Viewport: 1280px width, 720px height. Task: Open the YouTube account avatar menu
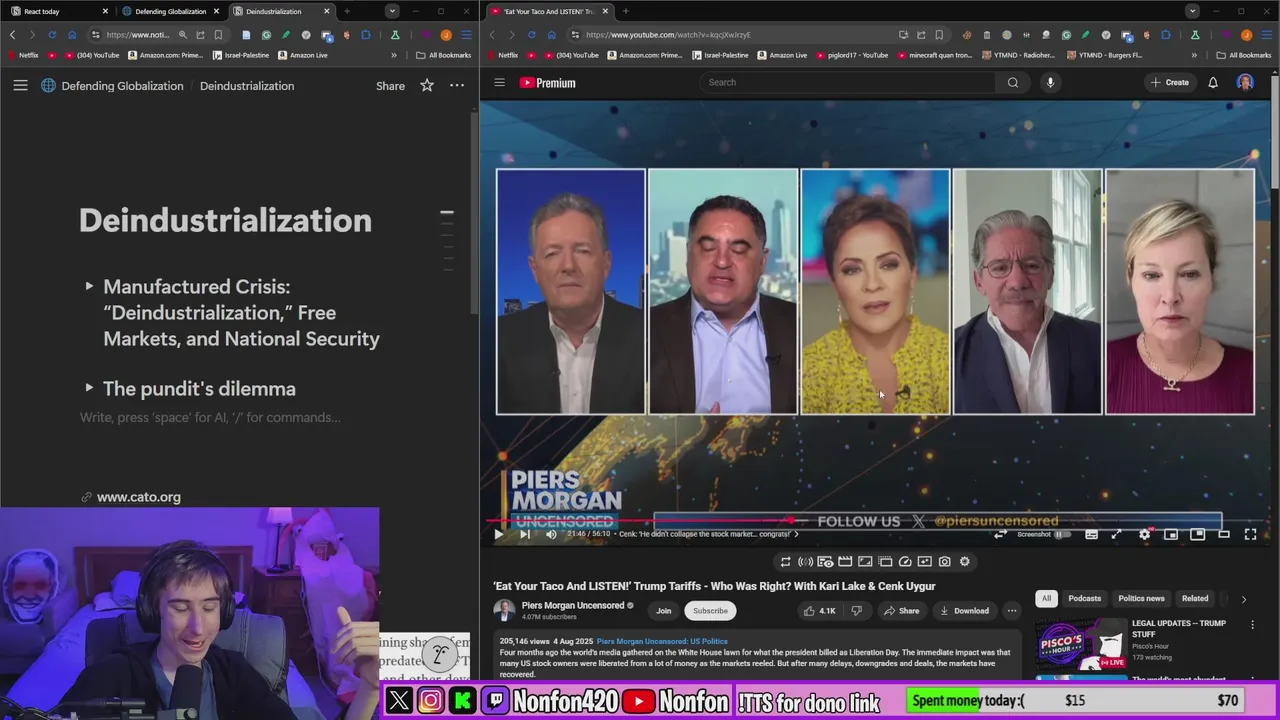[x=1245, y=82]
